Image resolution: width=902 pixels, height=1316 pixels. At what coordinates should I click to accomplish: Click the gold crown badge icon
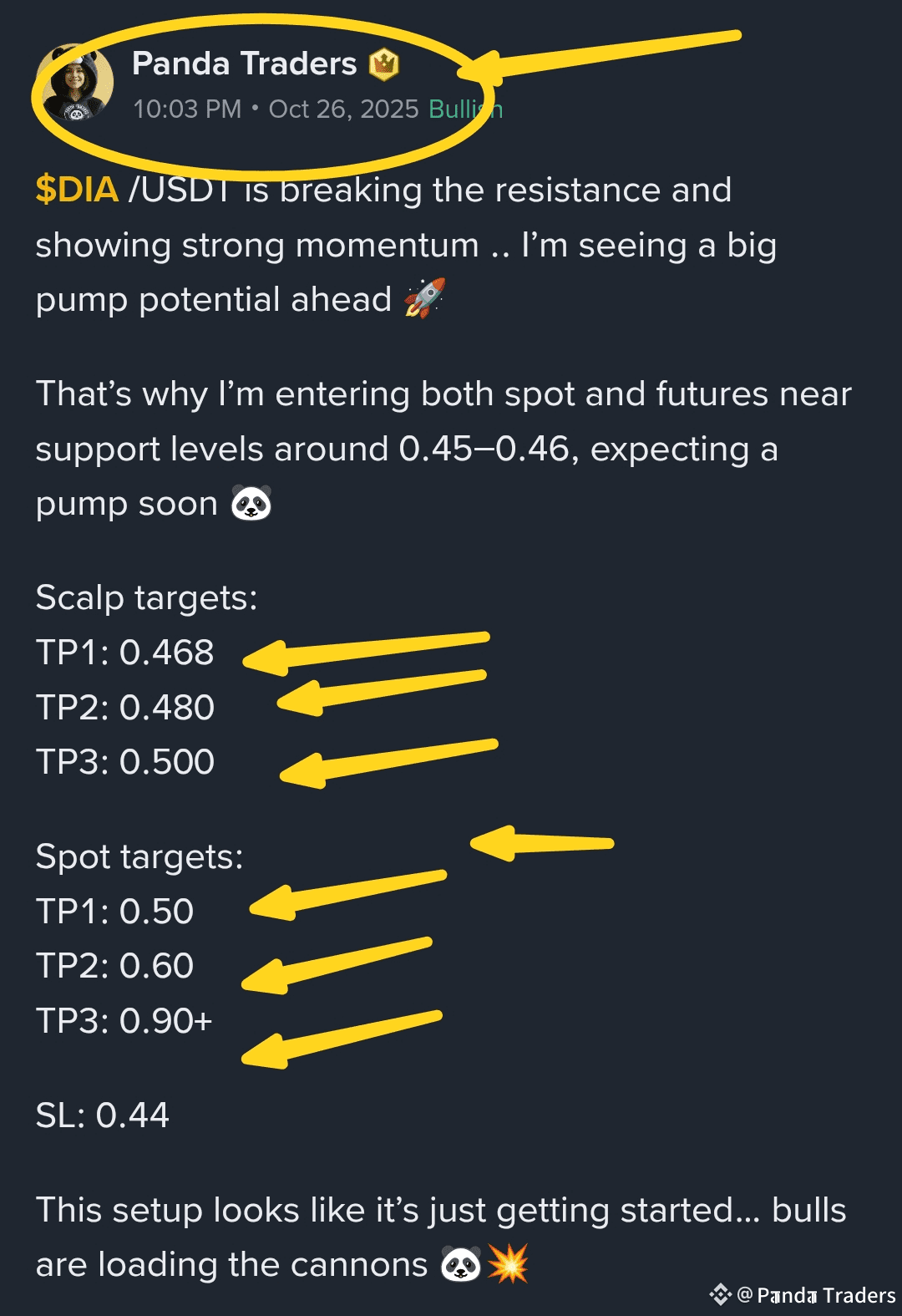coord(383,64)
